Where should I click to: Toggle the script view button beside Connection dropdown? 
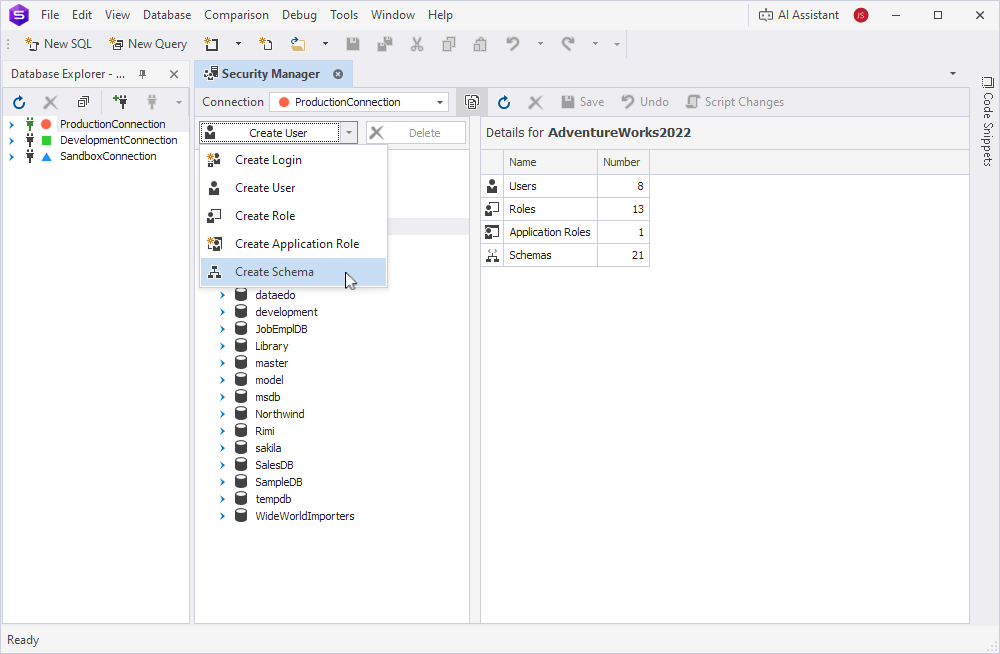coord(471,101)
